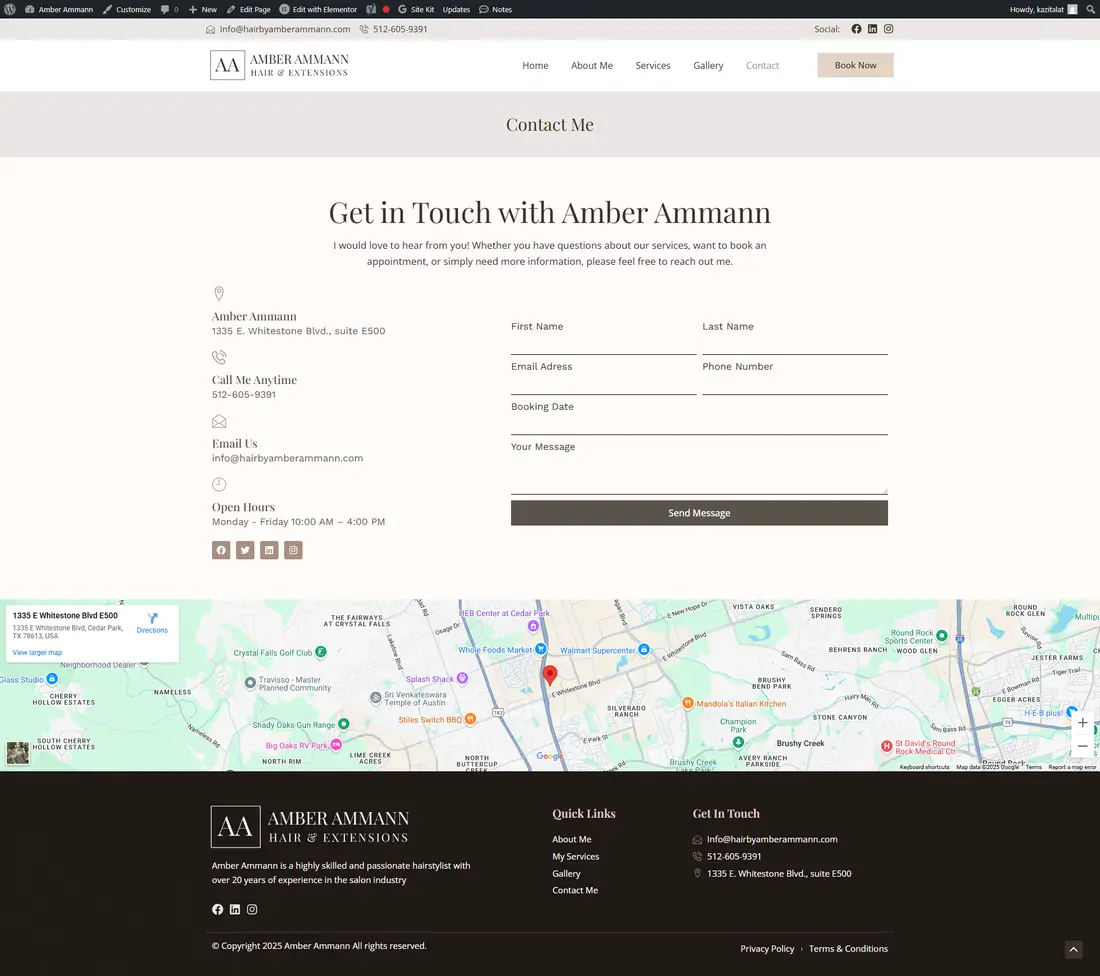Open Facebook icon in top social bar

tap(856, 29)
